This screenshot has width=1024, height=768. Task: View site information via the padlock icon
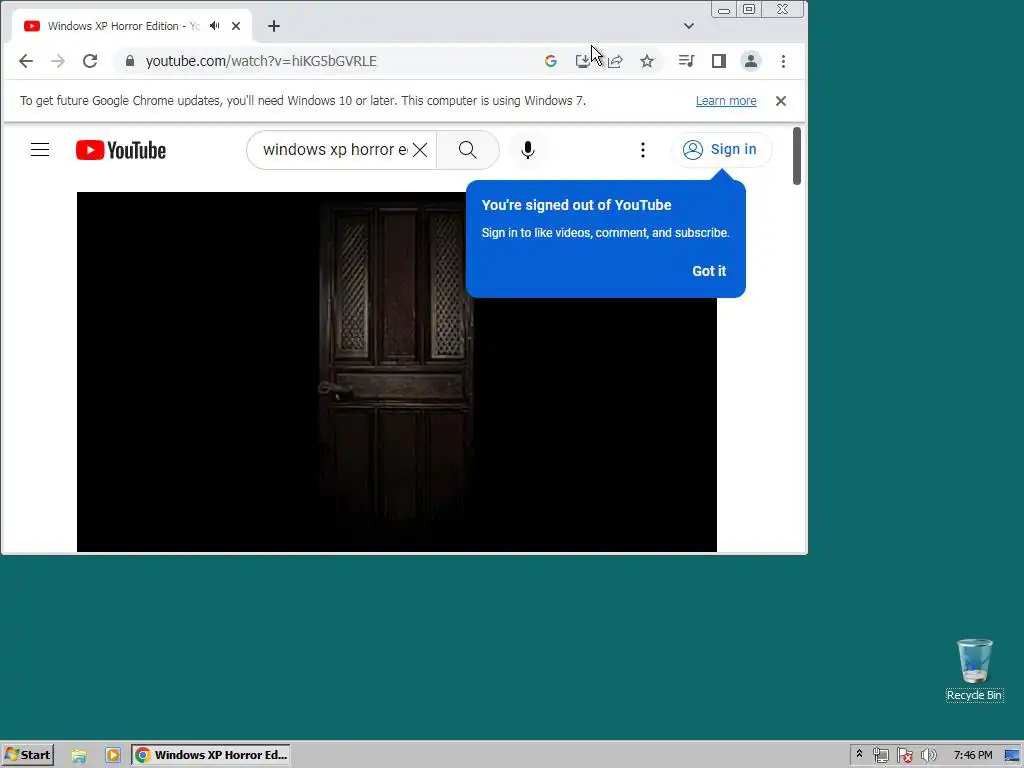click(x=130, y=61)
